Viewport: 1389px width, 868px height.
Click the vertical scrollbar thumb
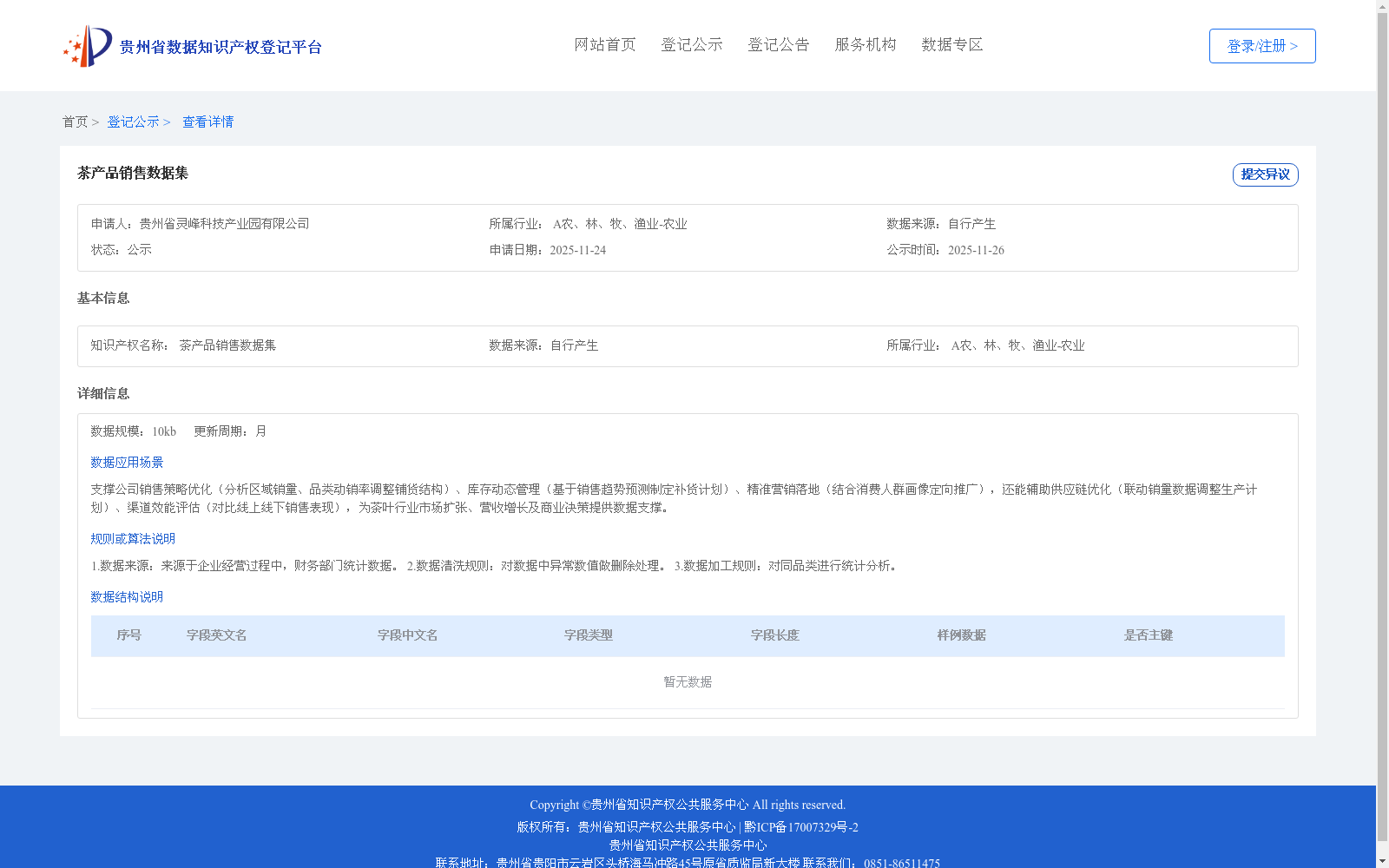coord(1382,427)
